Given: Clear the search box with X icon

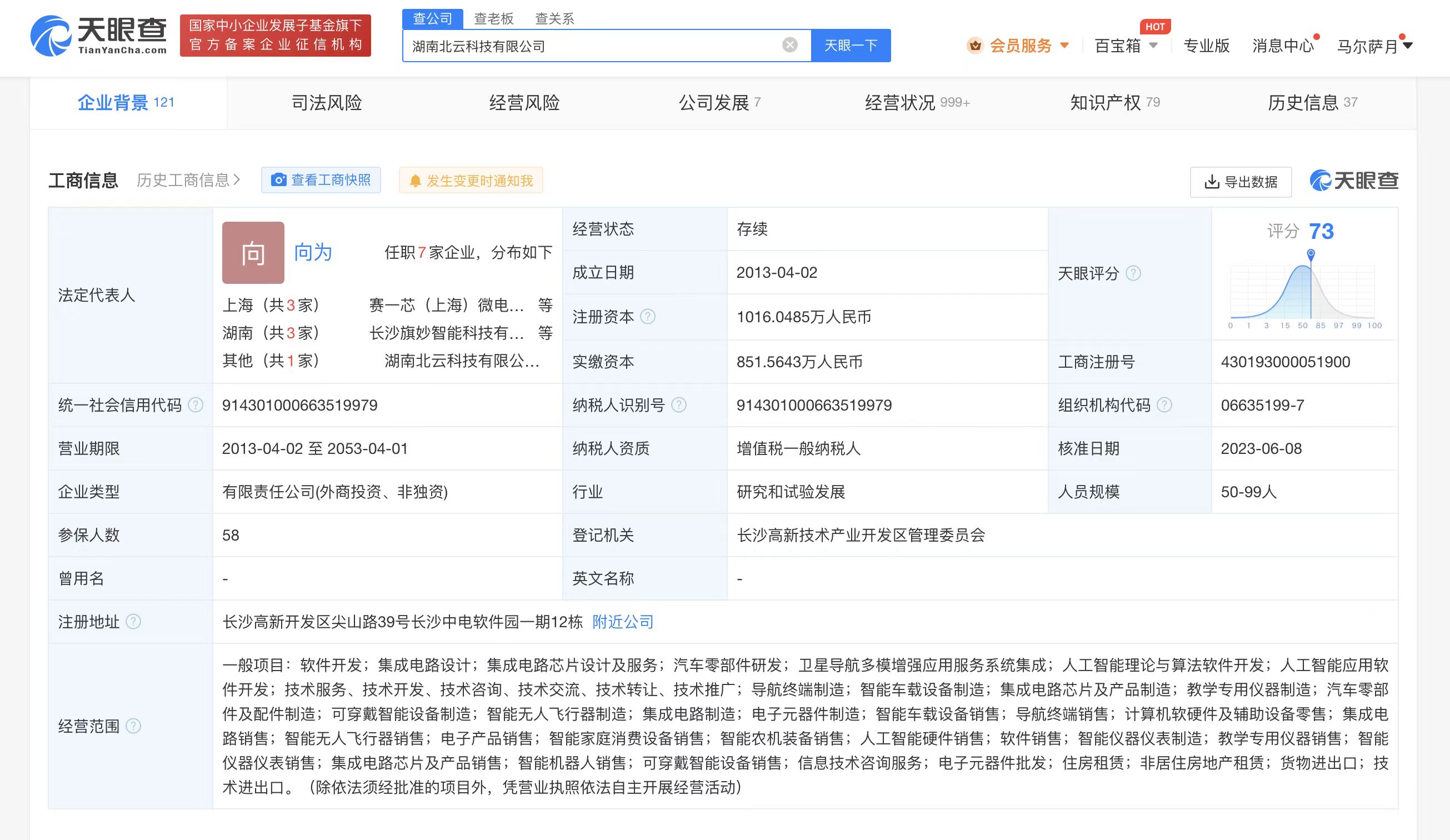Looking at the screenshot, I should pyautogui.click(x=790, y=45).
